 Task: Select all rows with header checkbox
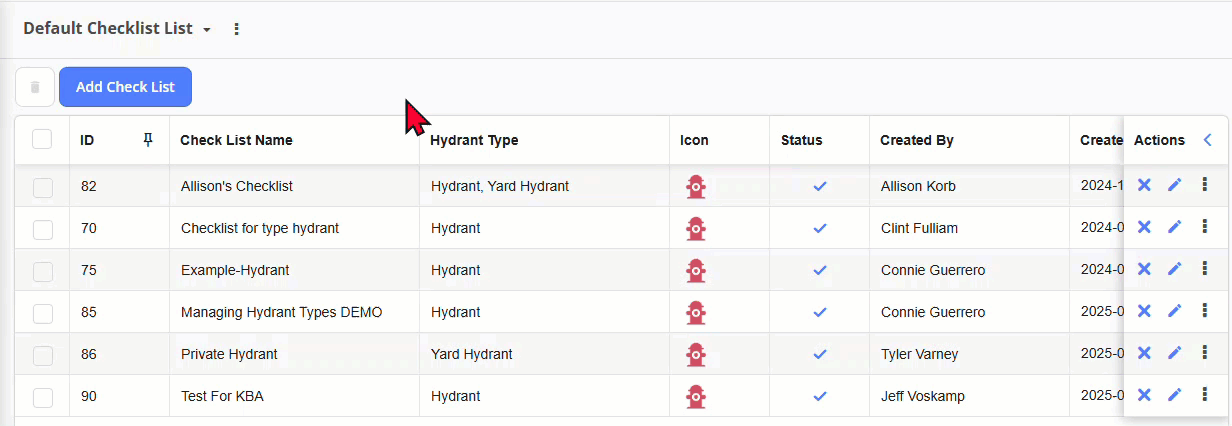pyautogui.click(x=42, y=140)
